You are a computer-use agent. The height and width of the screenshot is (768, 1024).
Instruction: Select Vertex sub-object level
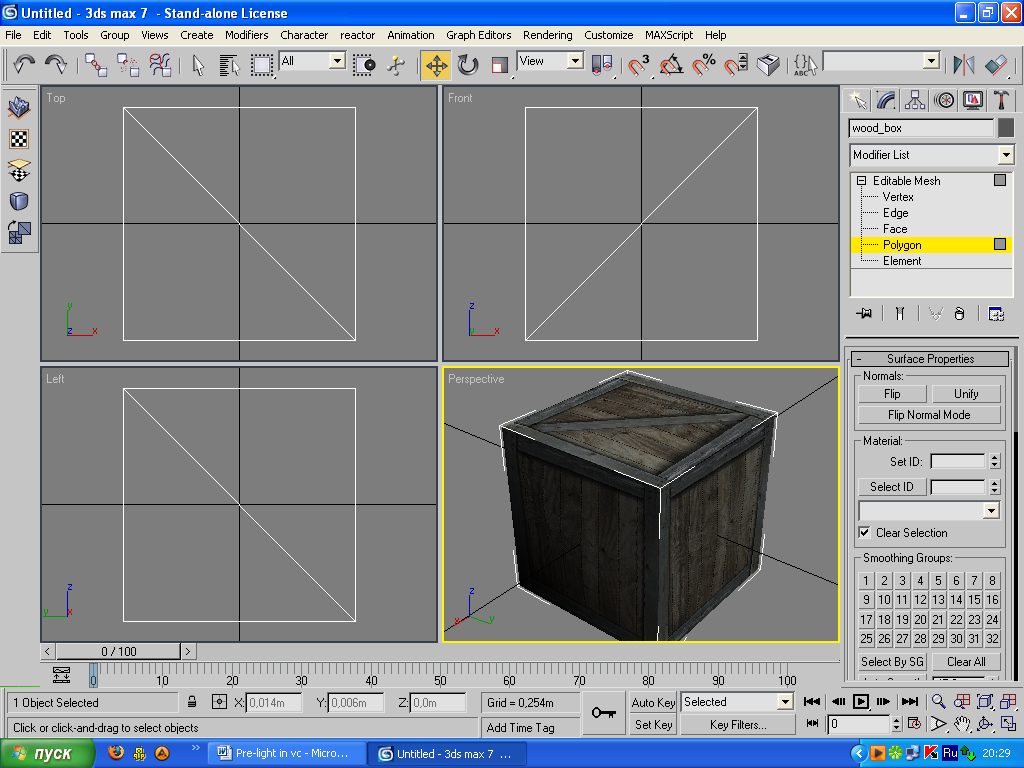point(898,197)
